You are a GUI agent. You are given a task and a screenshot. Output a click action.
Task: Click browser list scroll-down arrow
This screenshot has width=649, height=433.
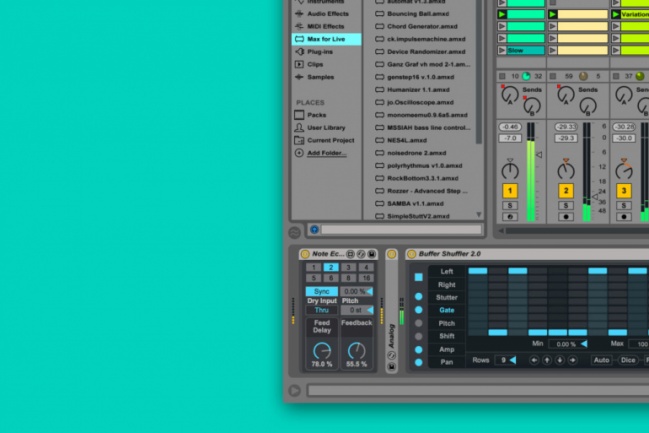click(x=479, y=214)
